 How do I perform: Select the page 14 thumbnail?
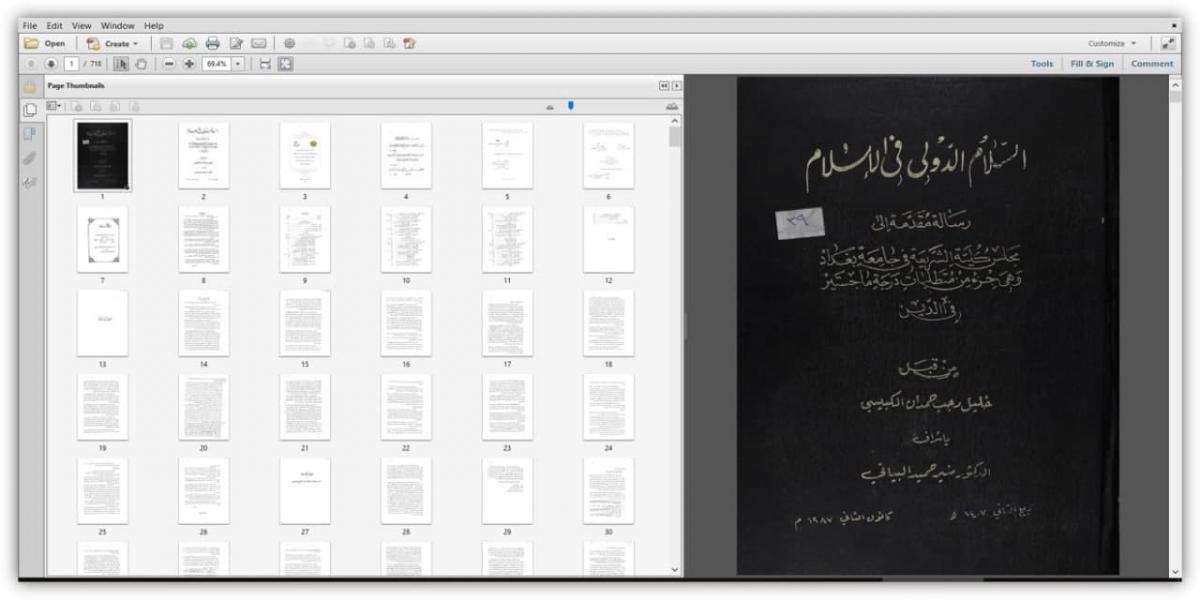203,323
